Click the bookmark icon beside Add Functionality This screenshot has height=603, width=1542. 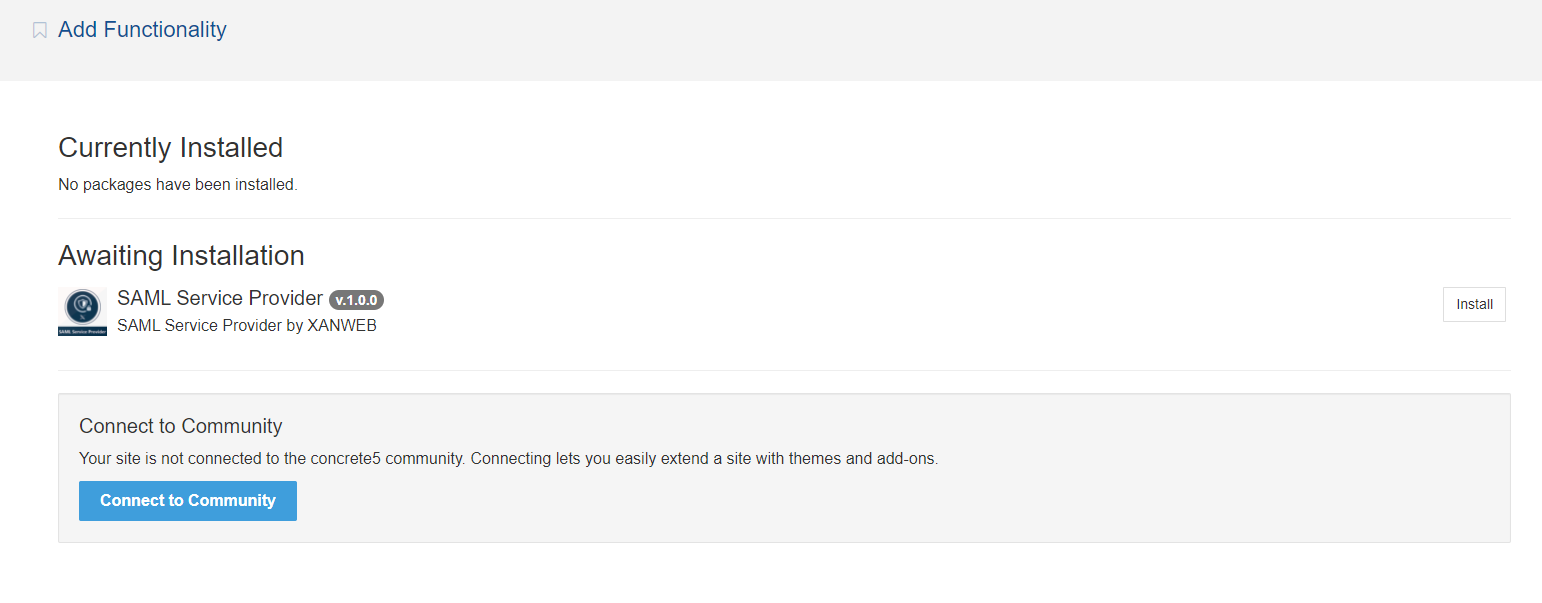[40, 31]
